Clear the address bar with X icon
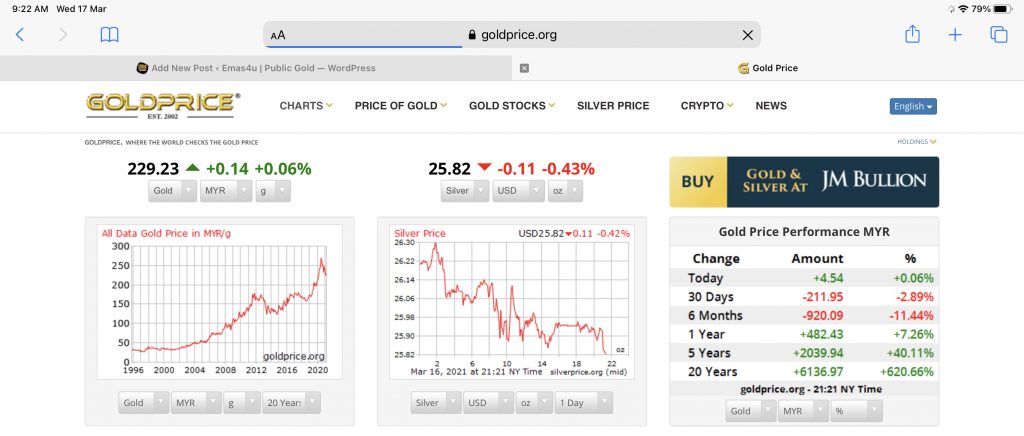This screenshot has height=436, width=1024. pyautogui.click(x=747, y=35)
